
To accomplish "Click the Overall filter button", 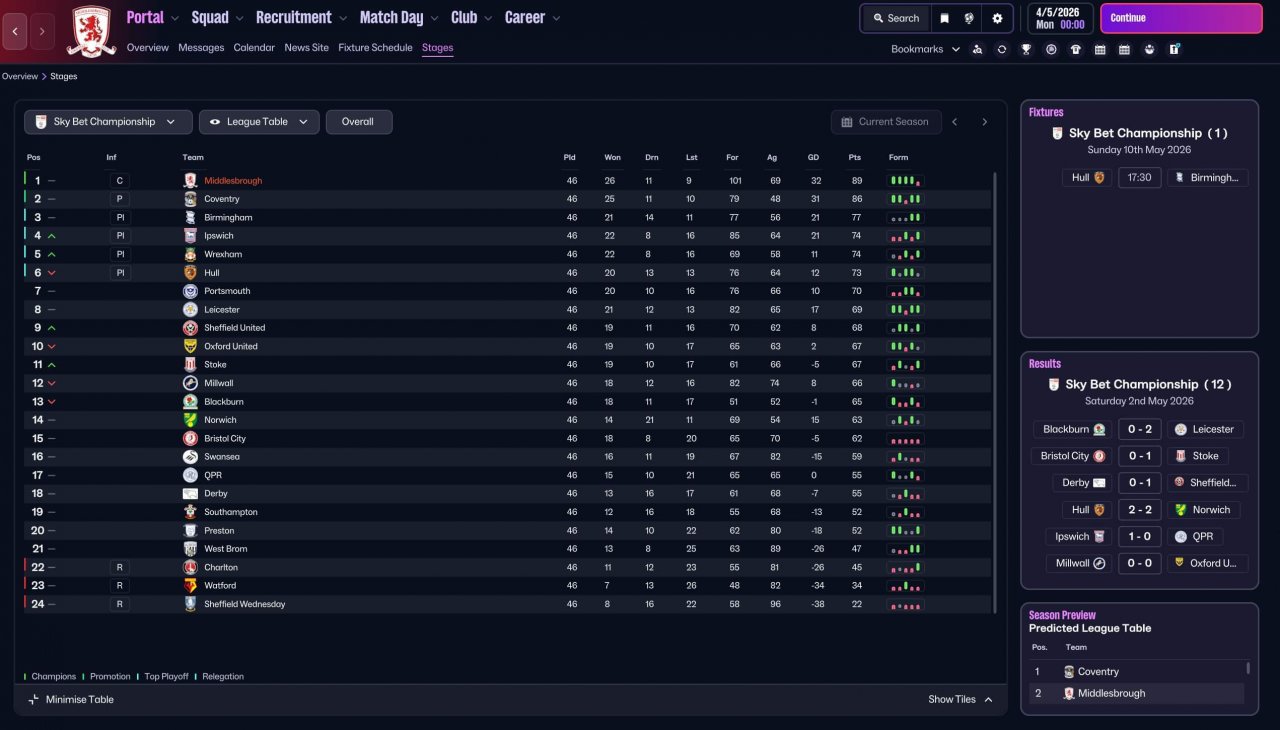I will [359, 122].
